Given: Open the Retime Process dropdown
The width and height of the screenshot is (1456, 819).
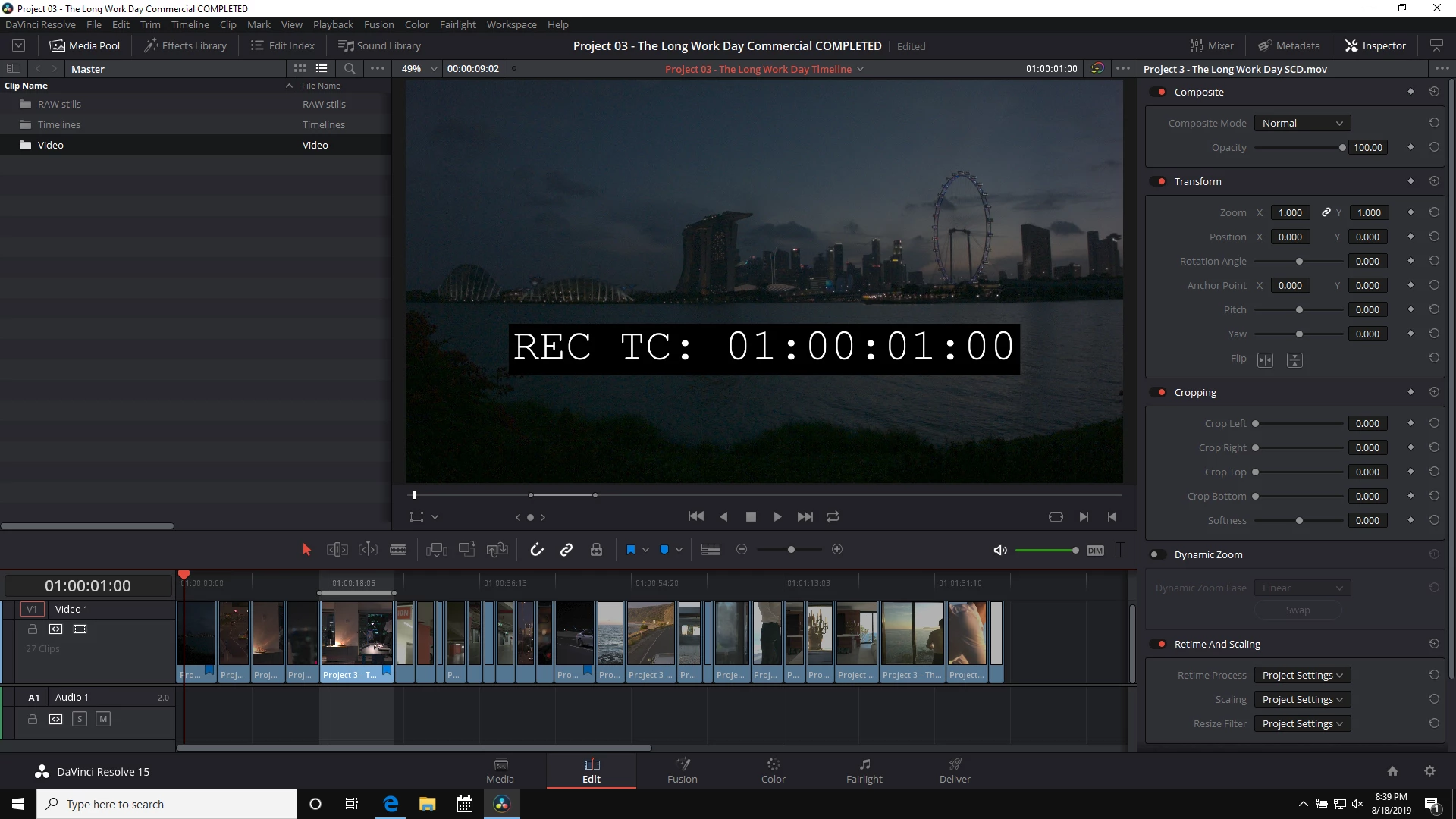Looking at the screenshot, I should pos(1301,675).
